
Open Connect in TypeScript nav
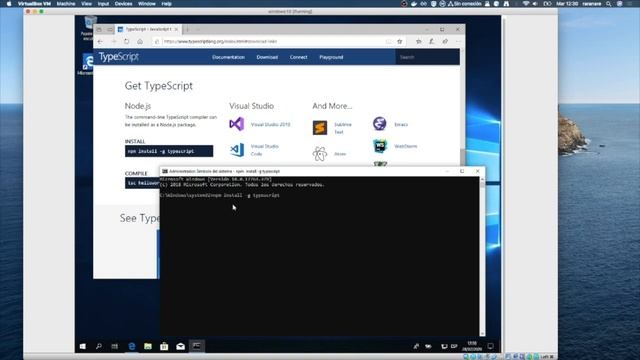[298, 57]
